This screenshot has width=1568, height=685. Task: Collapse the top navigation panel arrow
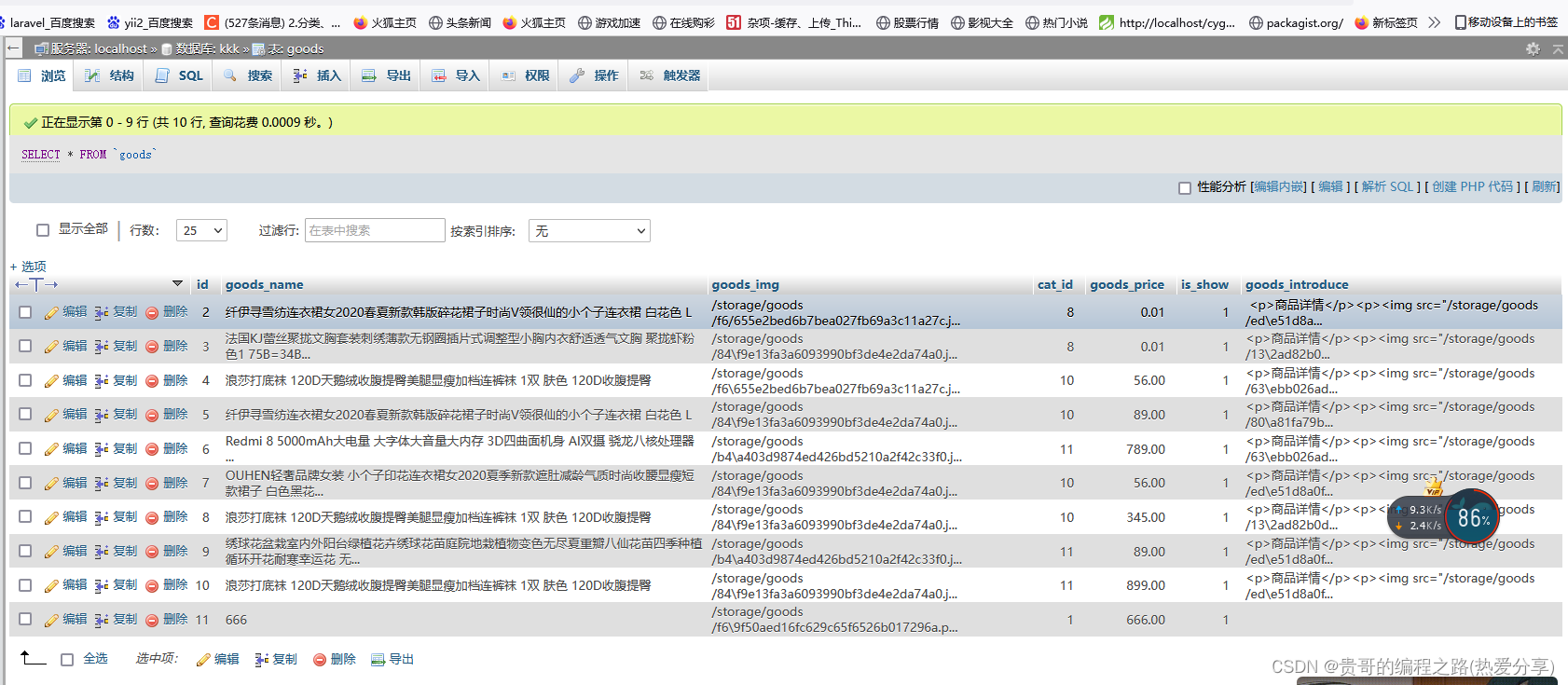coord(1558,48)
